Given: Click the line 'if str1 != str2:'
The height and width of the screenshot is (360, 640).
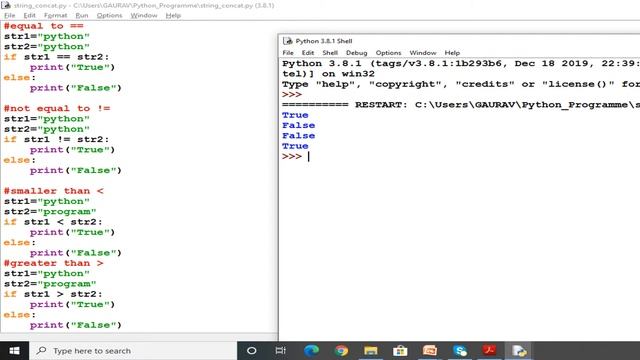Looking at the screenshot, I should 57,140.
